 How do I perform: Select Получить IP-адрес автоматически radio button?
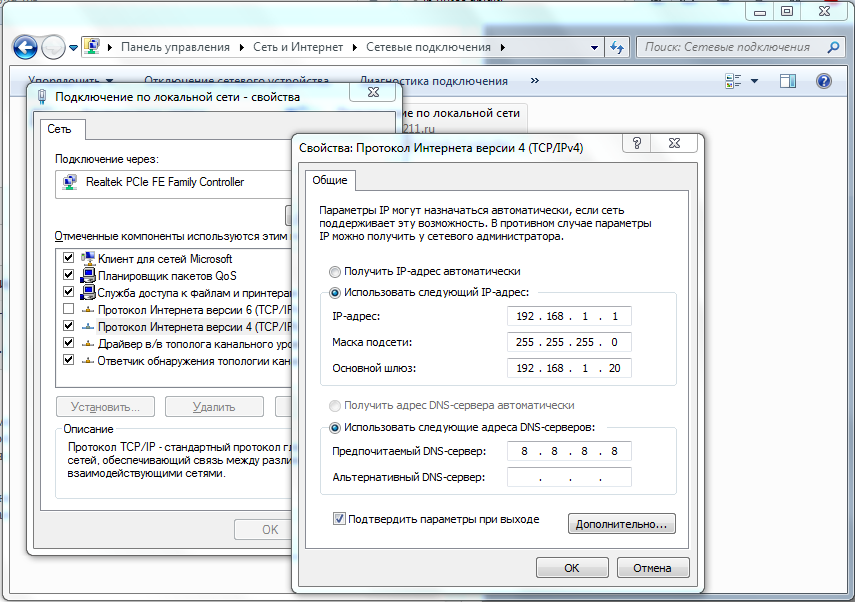pyautogui.click(x=335, y=272)
